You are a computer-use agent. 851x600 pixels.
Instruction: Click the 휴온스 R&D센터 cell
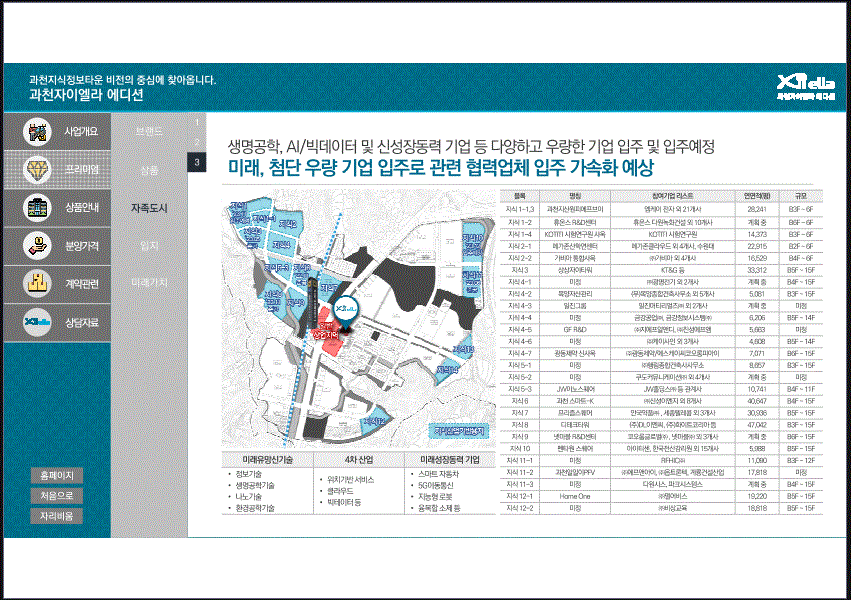[x=575, y=222]
